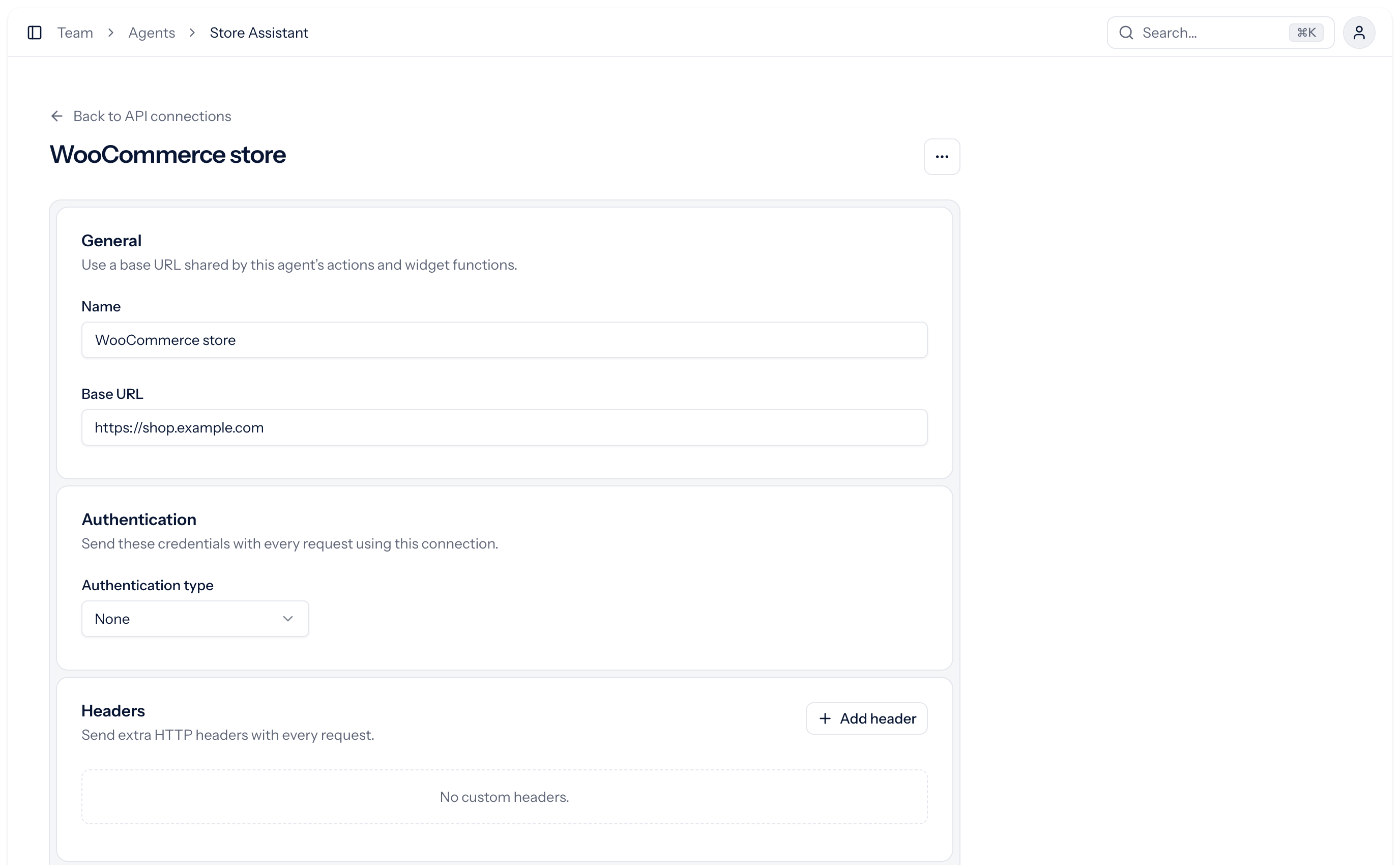The height and width of the screenshot is (865, 1400).
Task: Click the Authentication section title
Action: (139, 520)
